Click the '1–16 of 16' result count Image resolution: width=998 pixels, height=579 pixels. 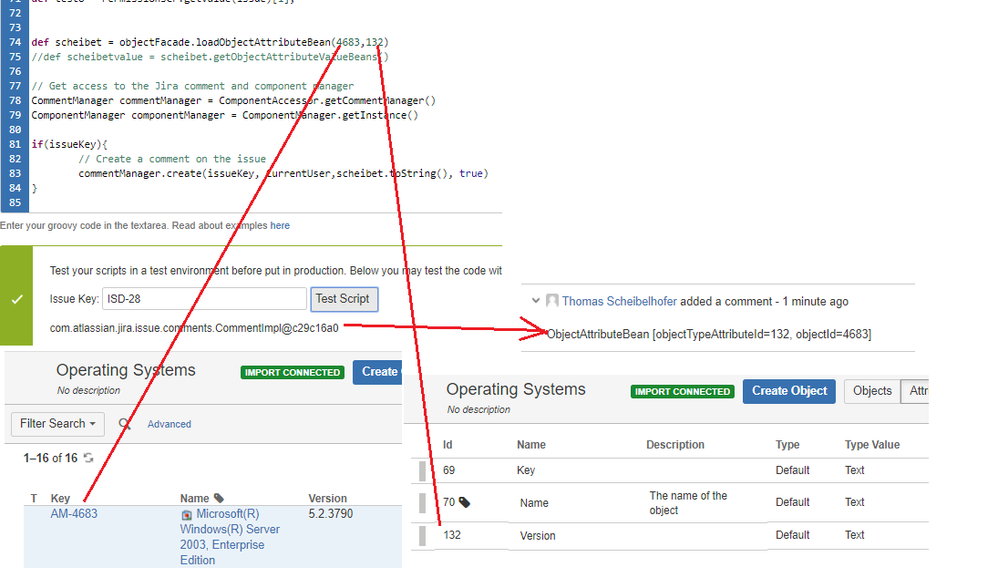50,458
